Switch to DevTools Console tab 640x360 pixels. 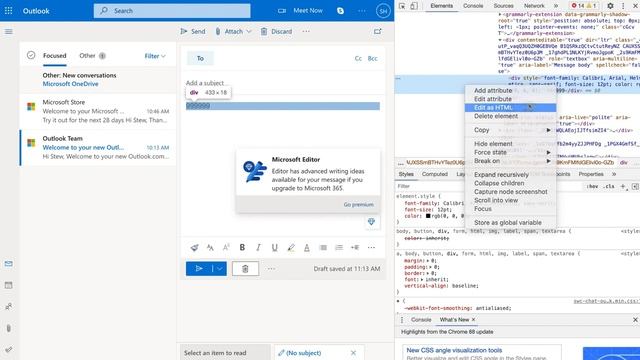click(x=473, y=6)
